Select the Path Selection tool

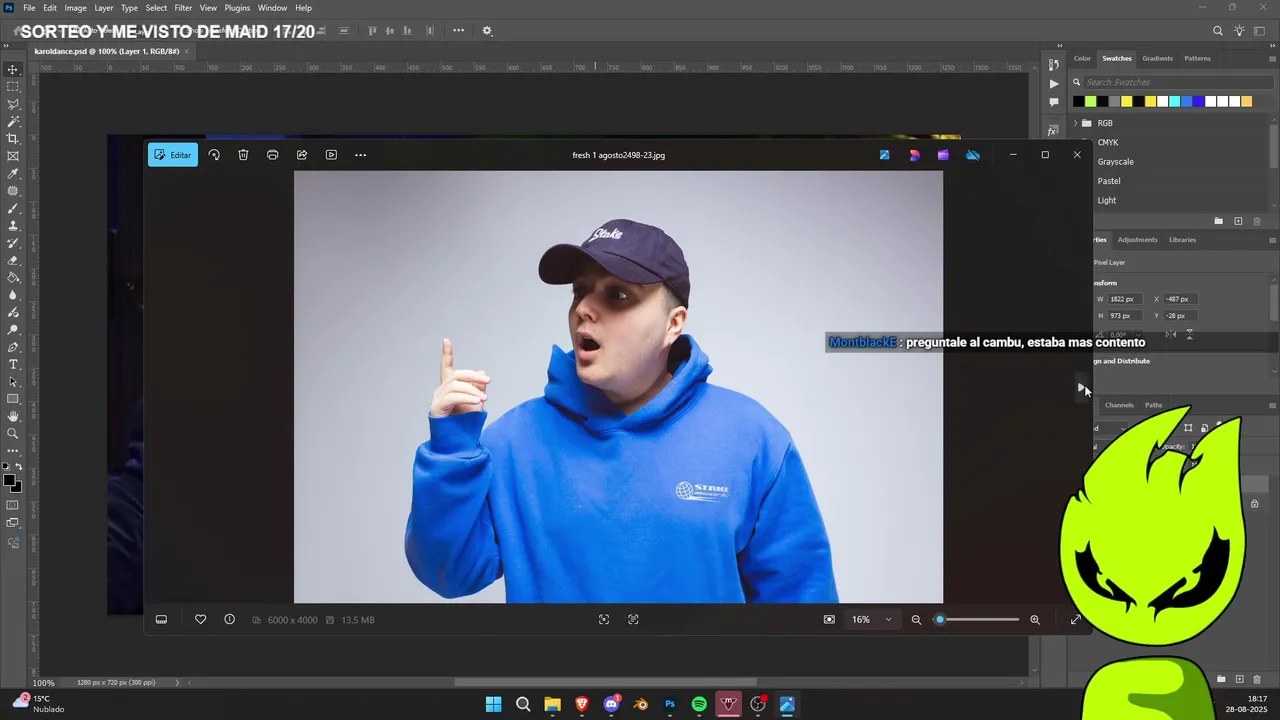click(13, 382)
